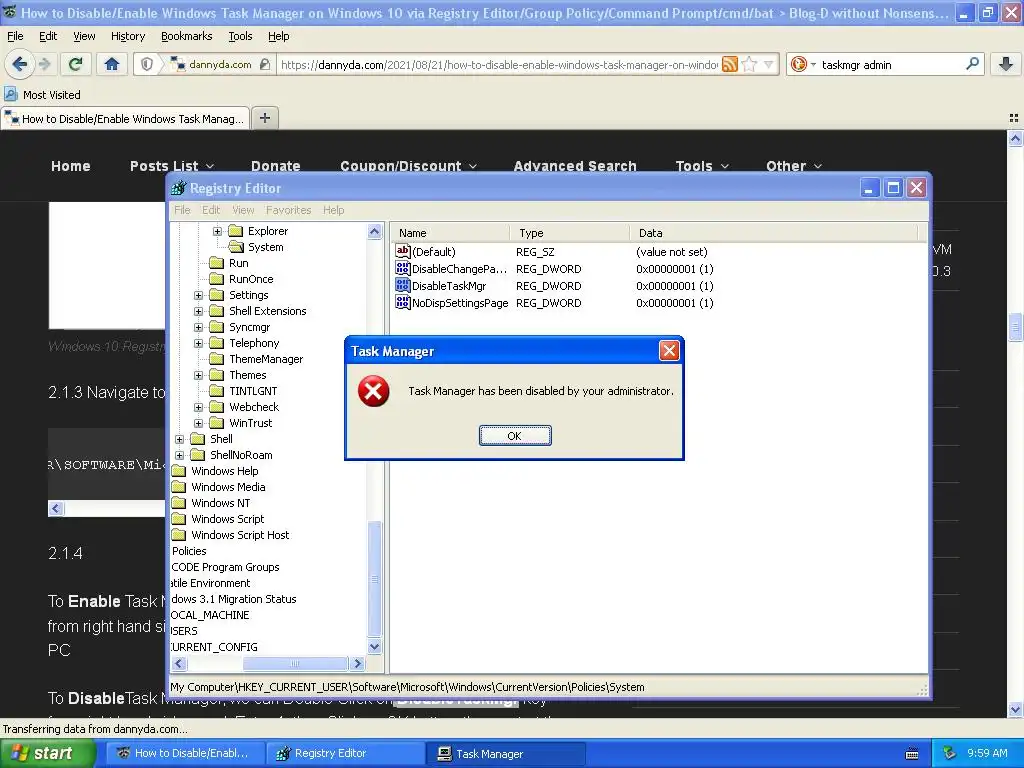Click the (Default) string value icon

point(402,251)
